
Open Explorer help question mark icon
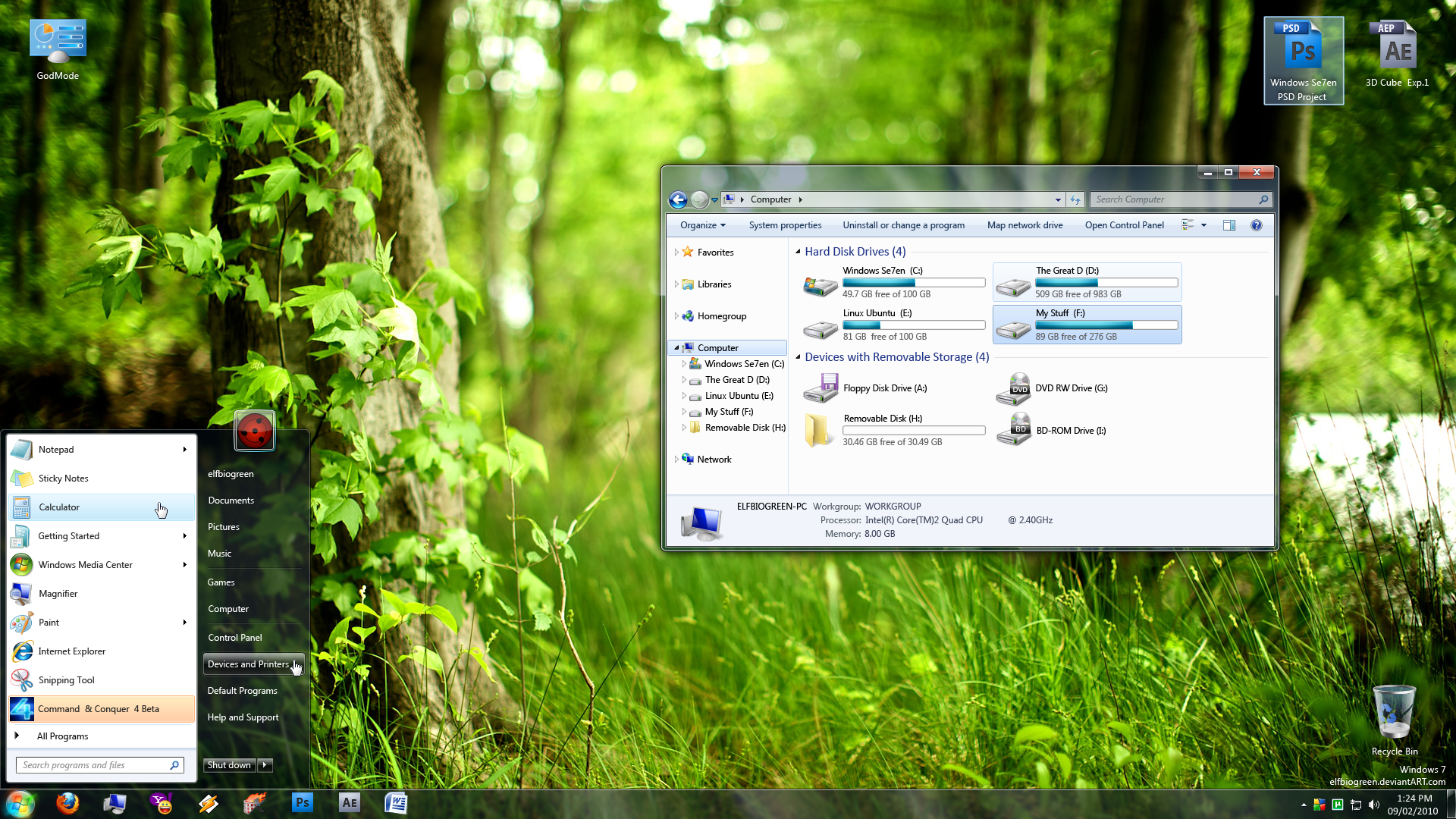pos(1257,225)
